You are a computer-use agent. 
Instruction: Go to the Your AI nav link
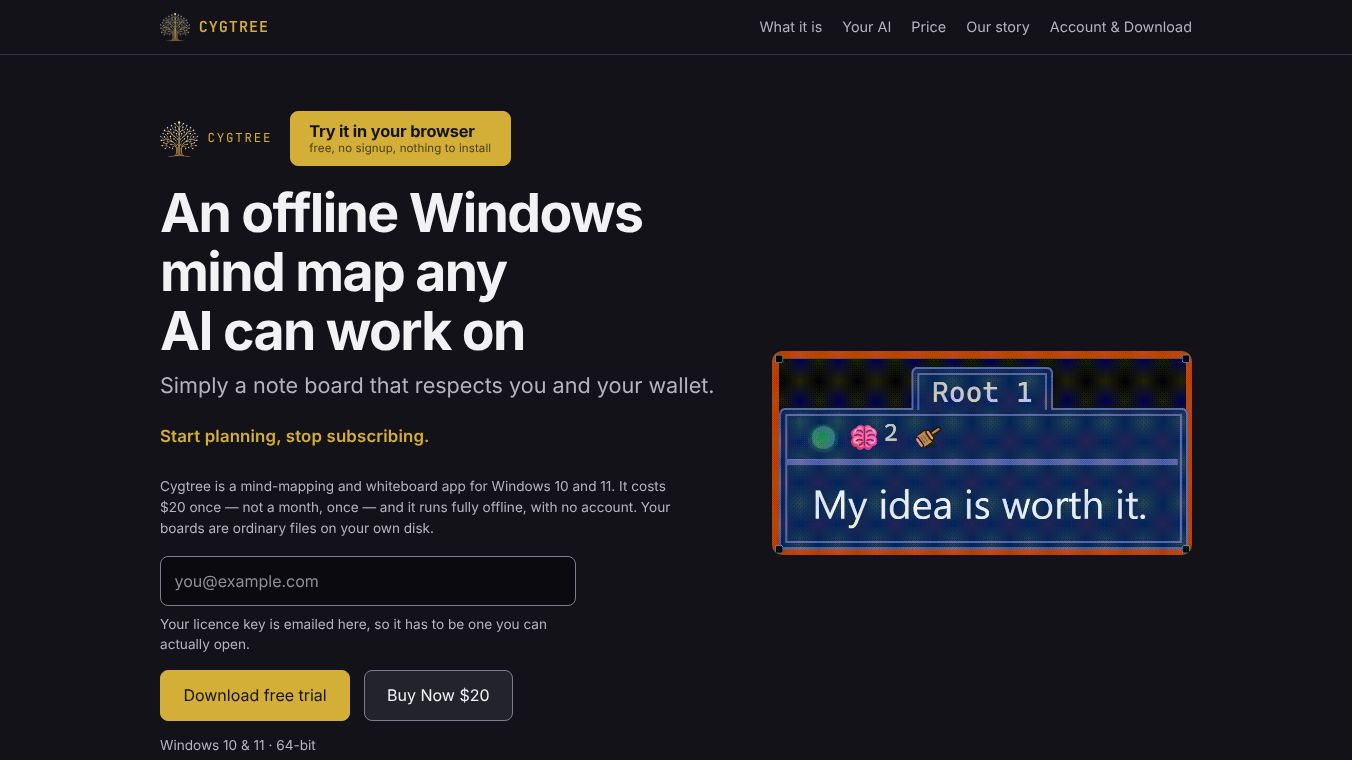pos(867,27)
